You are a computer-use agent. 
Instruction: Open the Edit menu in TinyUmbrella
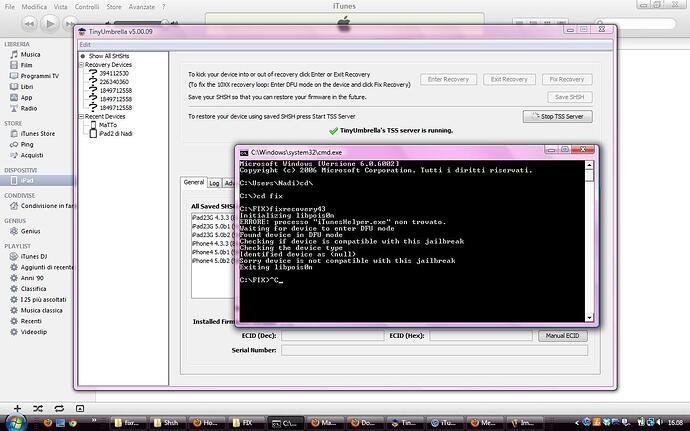[86, 44]
